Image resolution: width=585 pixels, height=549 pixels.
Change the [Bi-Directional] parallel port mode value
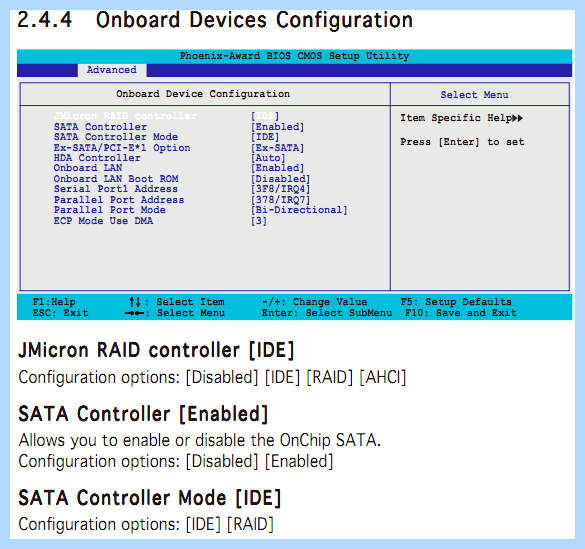300,210
